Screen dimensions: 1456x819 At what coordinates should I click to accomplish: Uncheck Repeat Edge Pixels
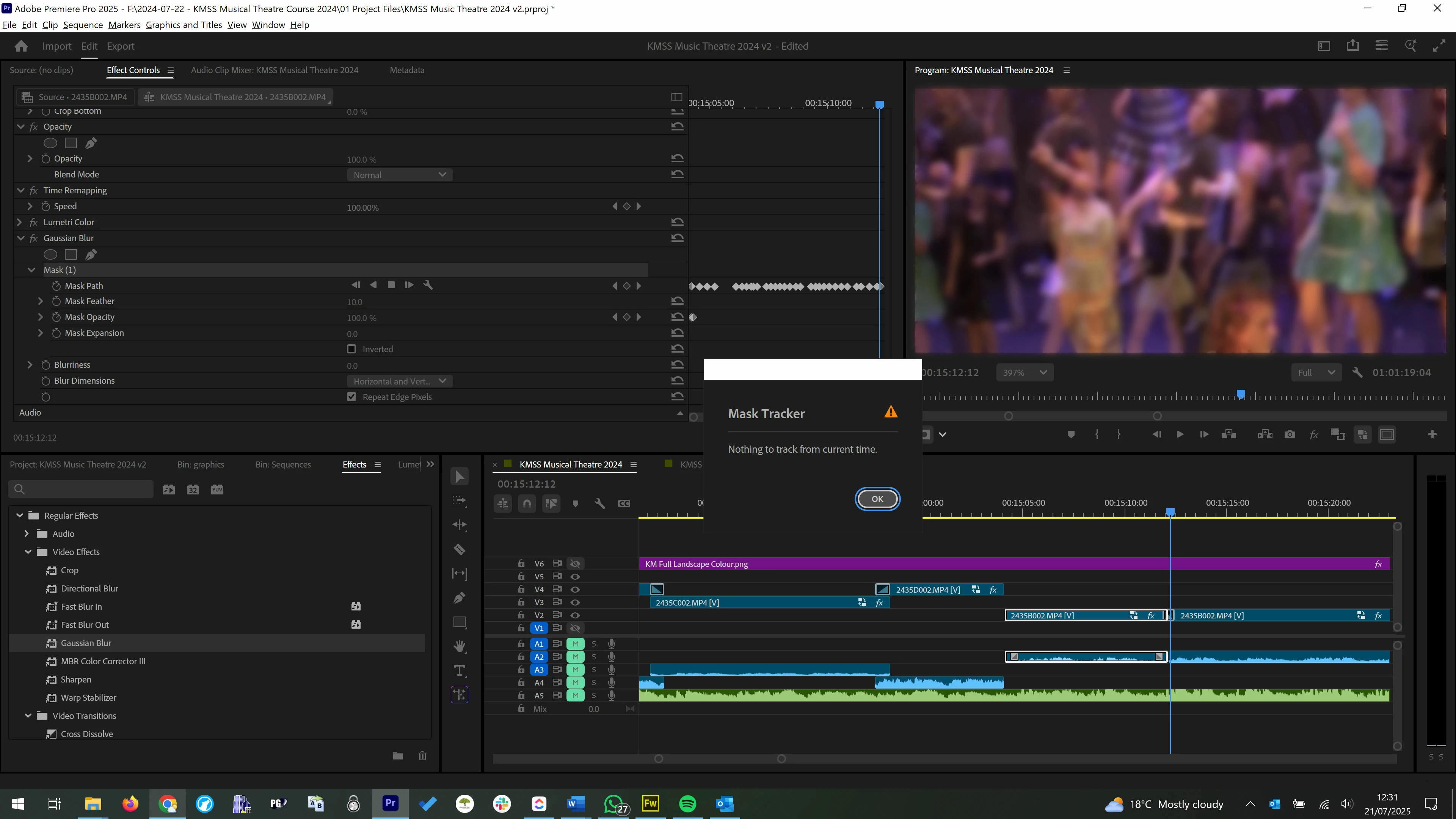(351, 397)
